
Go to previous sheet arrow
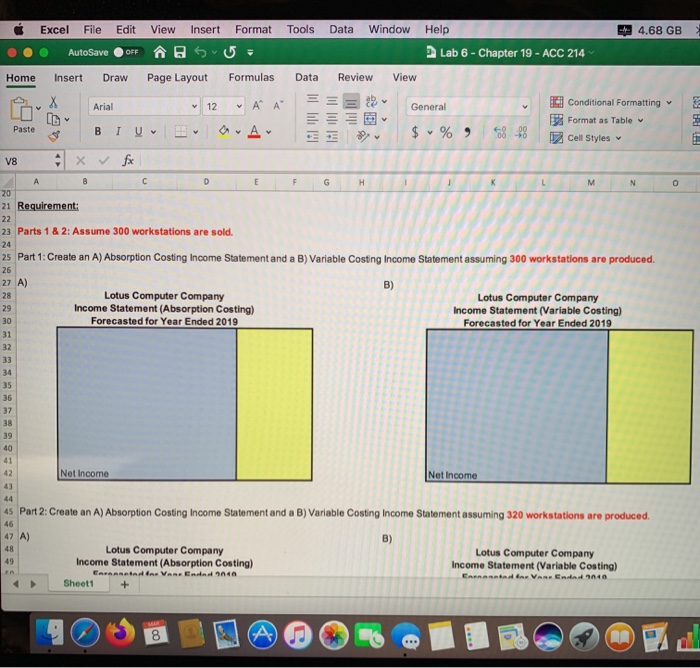(x=16, y=584)
